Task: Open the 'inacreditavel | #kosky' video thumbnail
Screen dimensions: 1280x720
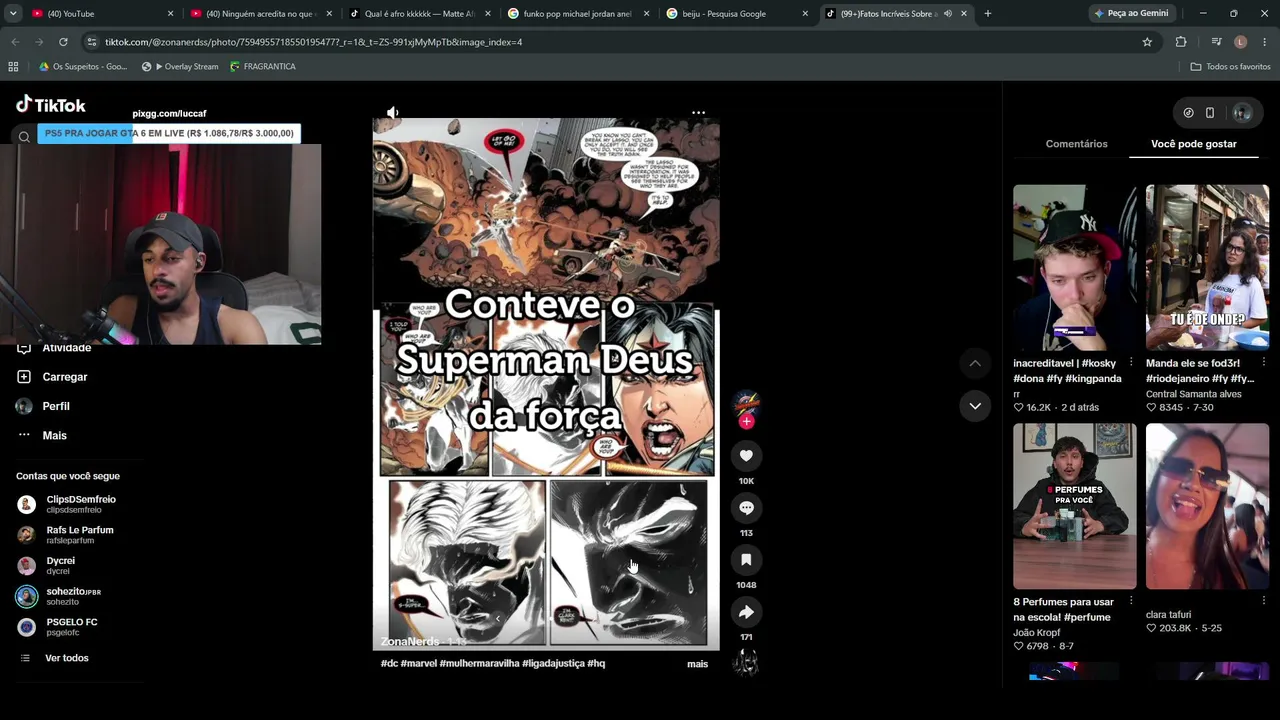Action: [1075, 268]
